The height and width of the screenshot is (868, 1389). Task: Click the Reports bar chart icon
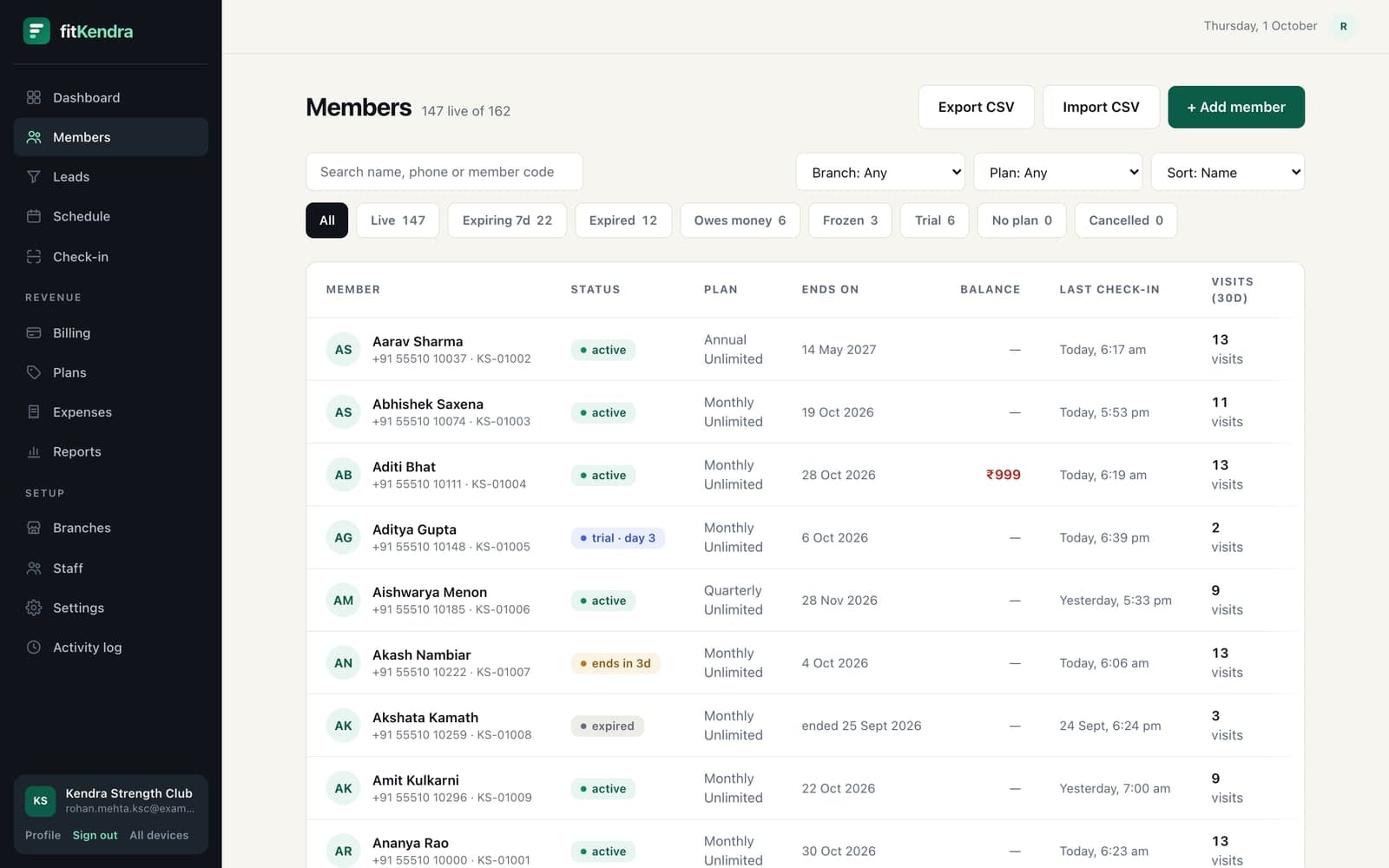[x=34, y=451]
